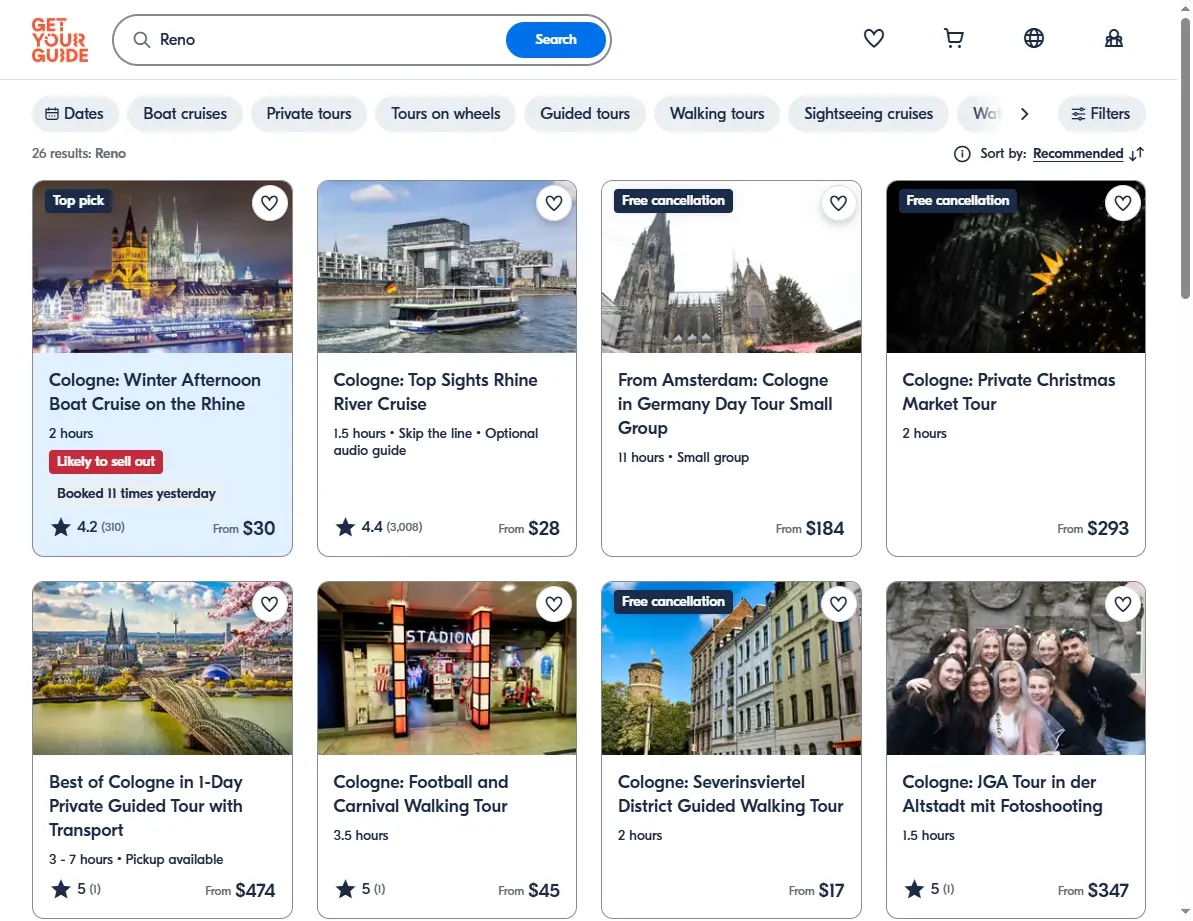Favorite Football and Carnival Walking Tour

554,604
